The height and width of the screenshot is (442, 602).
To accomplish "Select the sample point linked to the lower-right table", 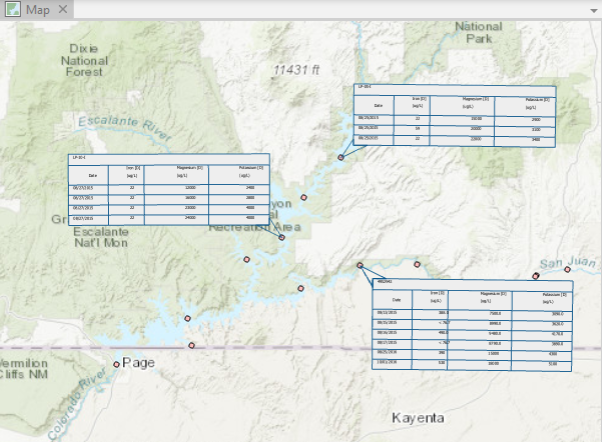I will [x=360, y=265].
